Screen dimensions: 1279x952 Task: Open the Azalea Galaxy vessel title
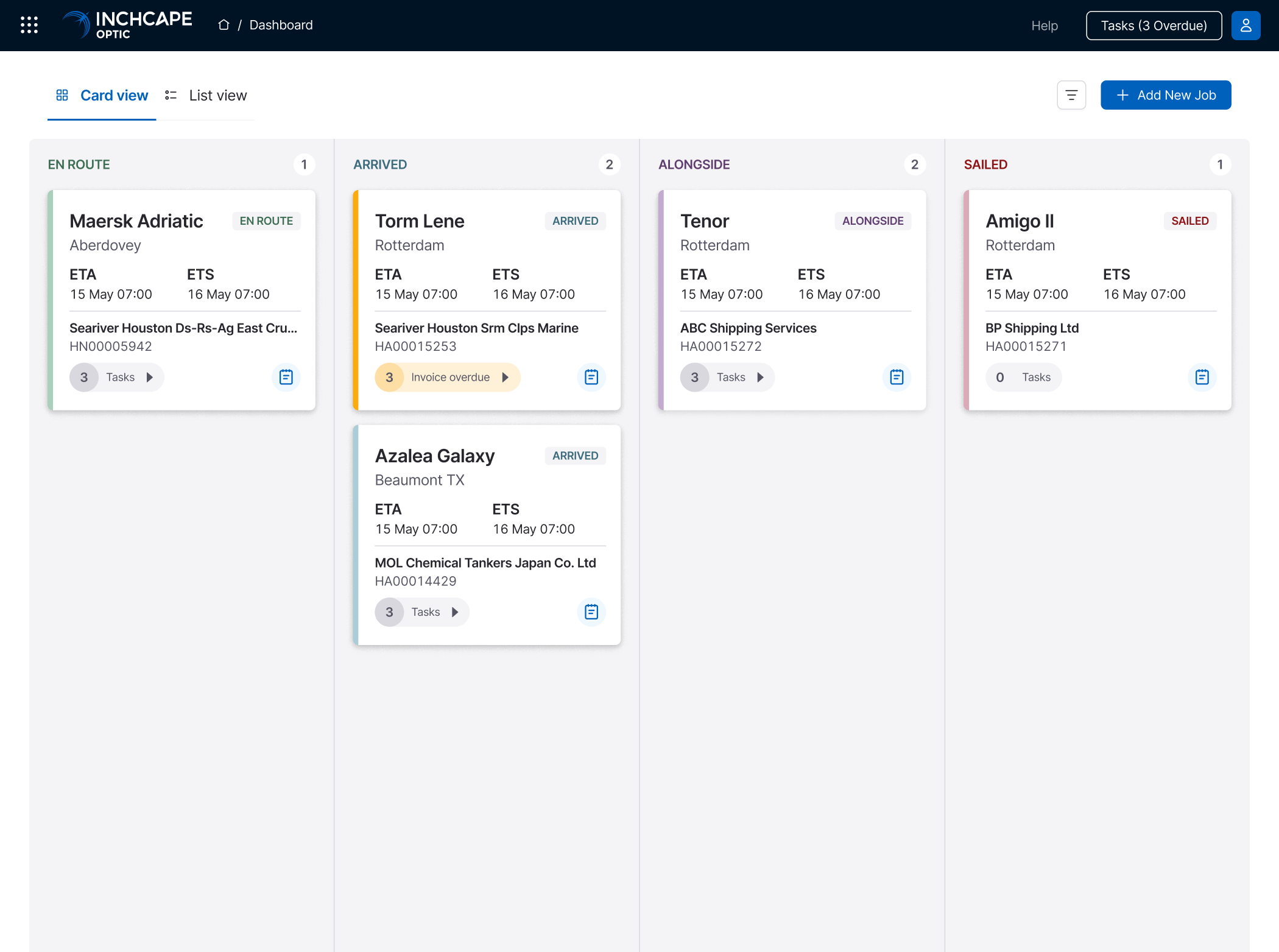pos(435,456)
